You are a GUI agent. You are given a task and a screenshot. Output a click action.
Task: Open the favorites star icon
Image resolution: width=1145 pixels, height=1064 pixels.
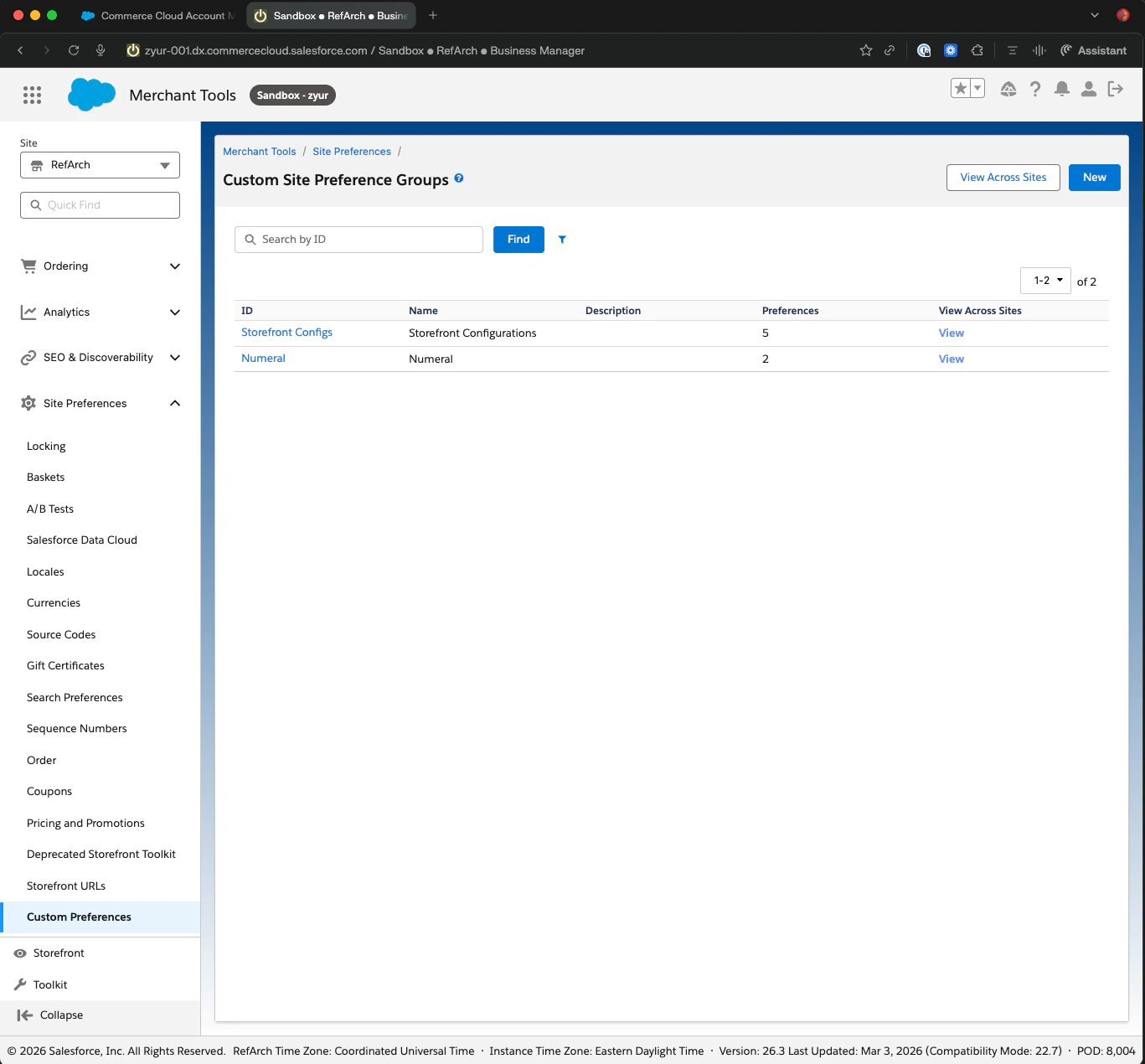961,88
